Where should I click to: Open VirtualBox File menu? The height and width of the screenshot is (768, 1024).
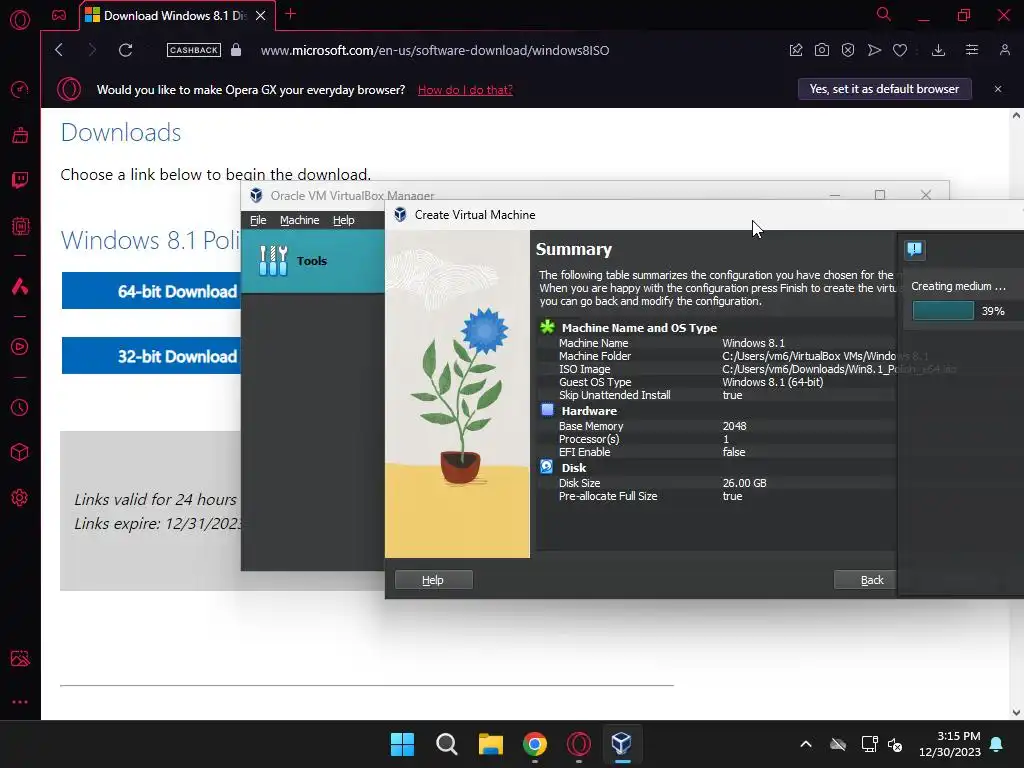tap(258, 220)
